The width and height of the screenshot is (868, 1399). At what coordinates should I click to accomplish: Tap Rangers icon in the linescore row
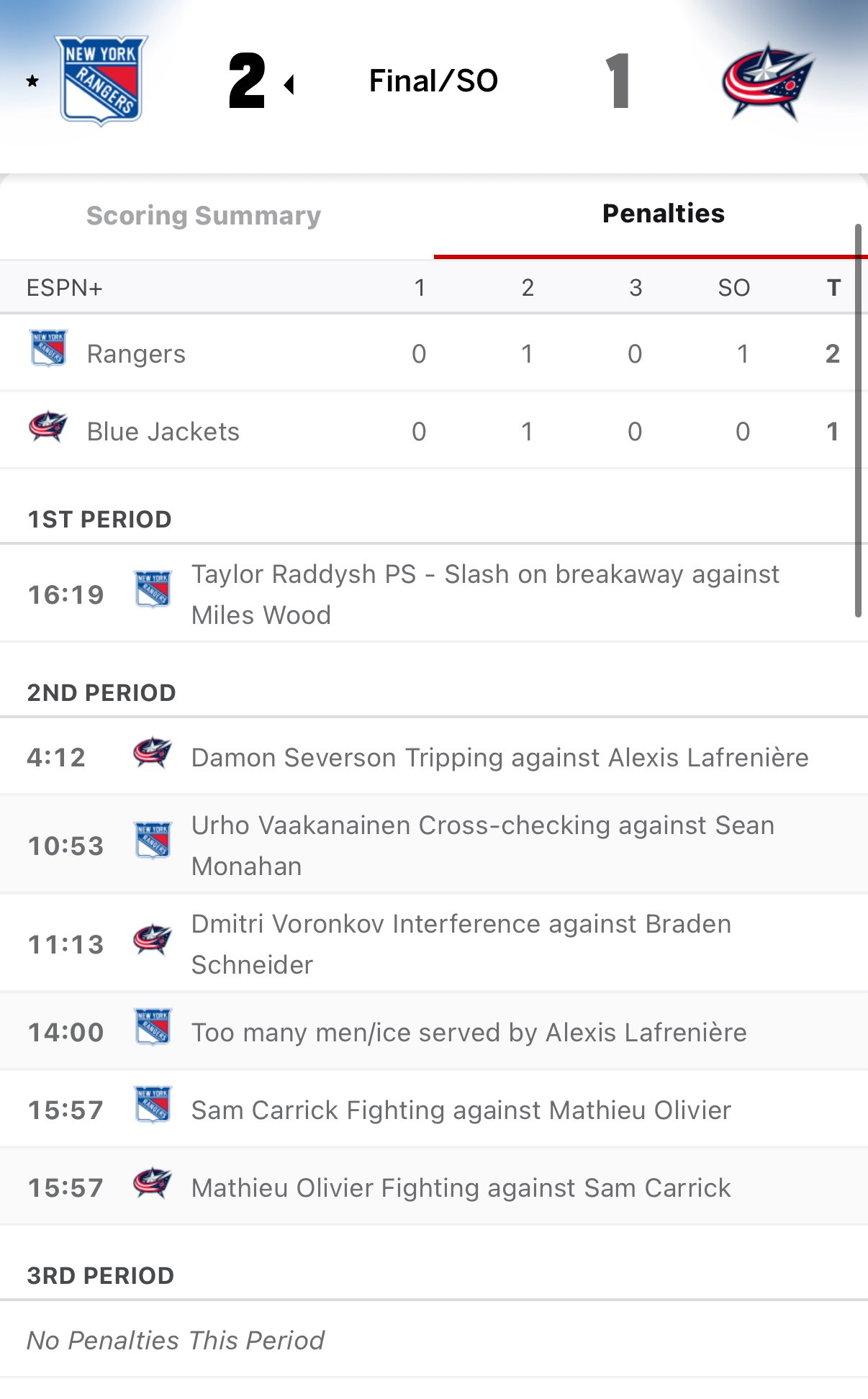(x=48, y=348)
